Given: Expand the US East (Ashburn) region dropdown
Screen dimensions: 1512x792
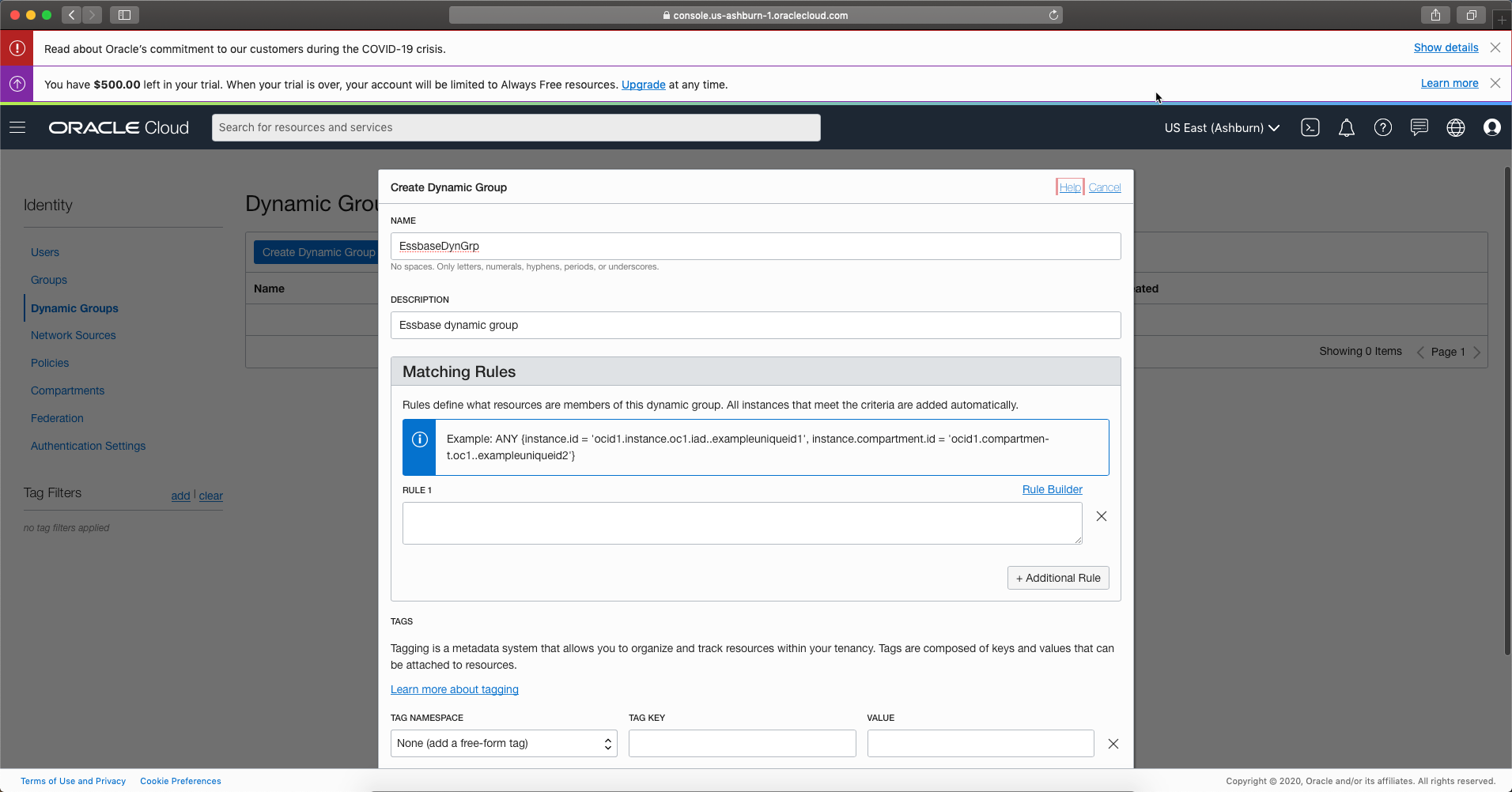Looking at the screenshot, I should pyautogui.click(x=1221, y=128).
